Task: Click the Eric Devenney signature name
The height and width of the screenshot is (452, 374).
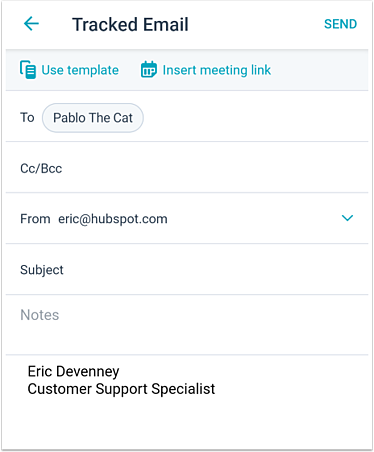Action: pos(73,371)
